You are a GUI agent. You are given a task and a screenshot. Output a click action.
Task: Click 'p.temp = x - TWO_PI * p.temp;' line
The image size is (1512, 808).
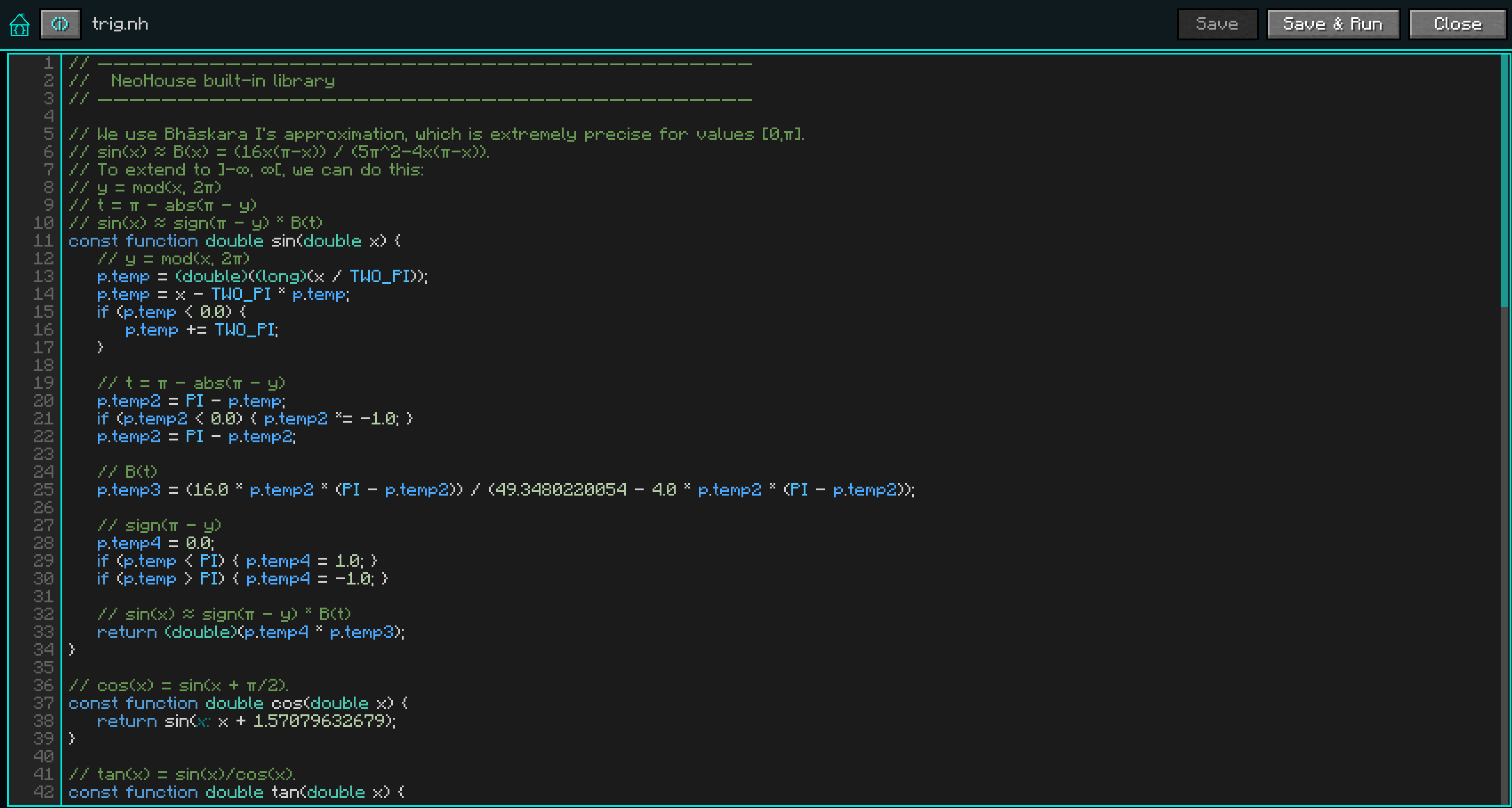(223, 294)
